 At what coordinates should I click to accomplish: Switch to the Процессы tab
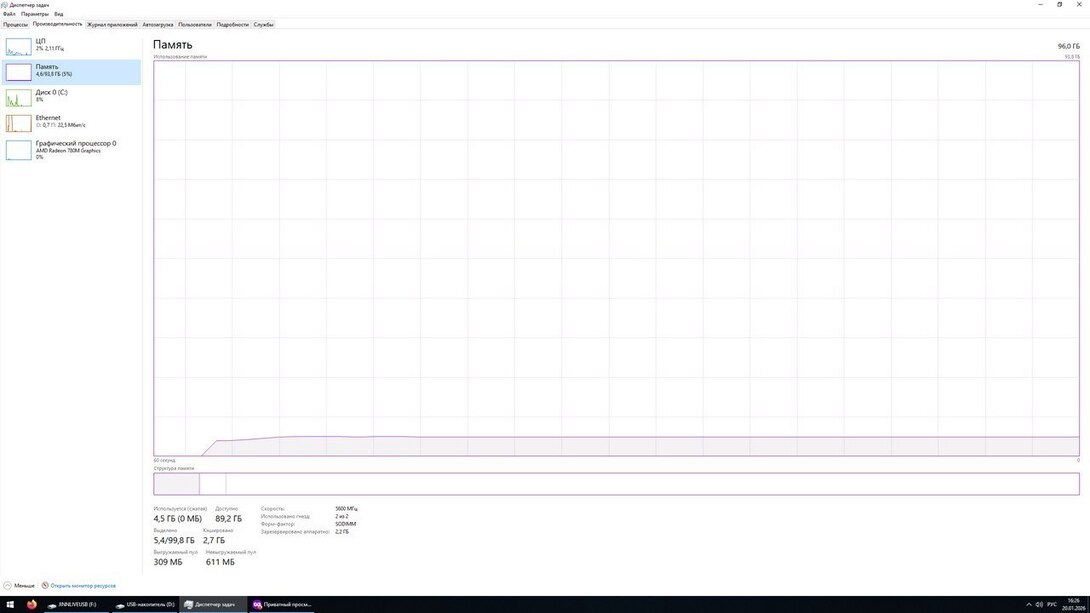click(x=15, y=24)
